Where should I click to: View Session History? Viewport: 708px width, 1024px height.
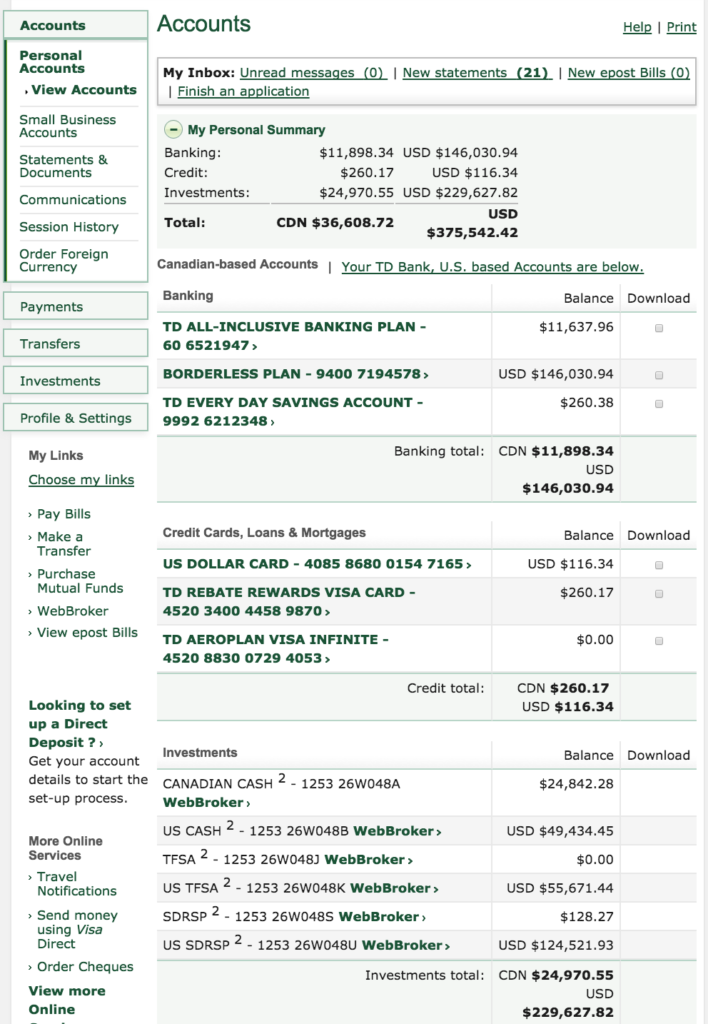(x=69, y=227)
